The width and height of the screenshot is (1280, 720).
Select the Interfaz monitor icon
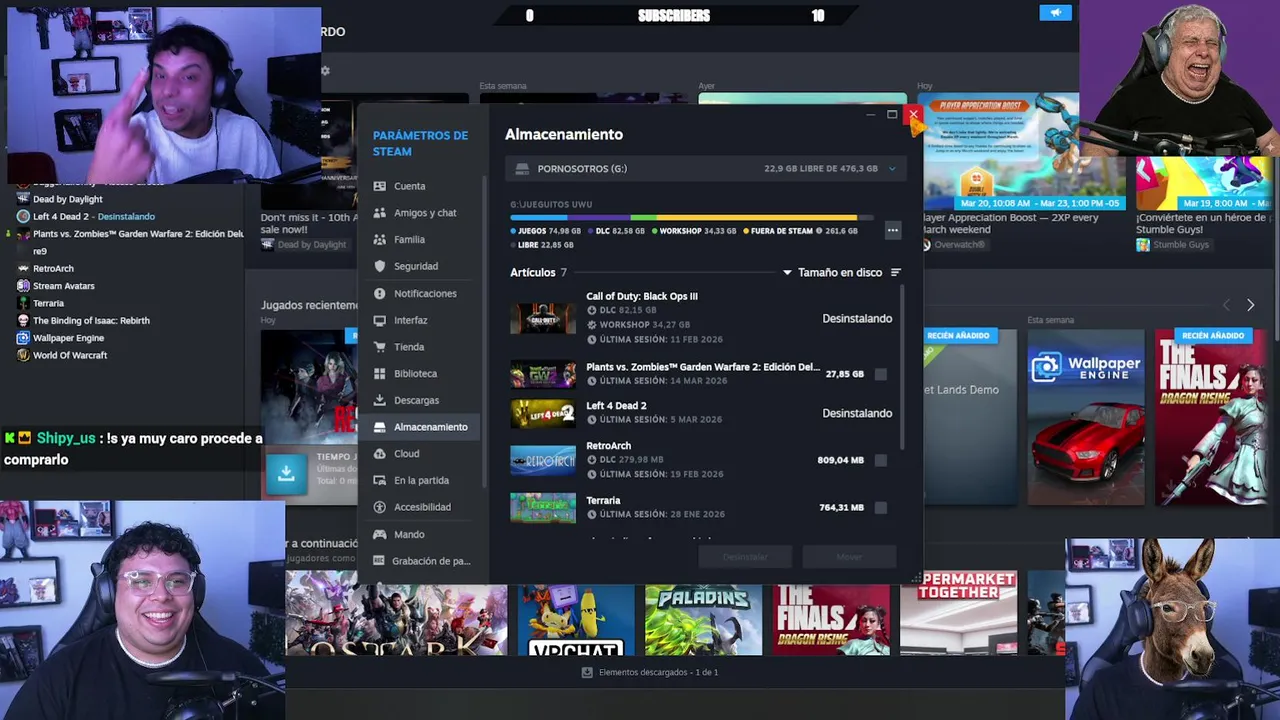pyautogui.click(x=380, y=320)
